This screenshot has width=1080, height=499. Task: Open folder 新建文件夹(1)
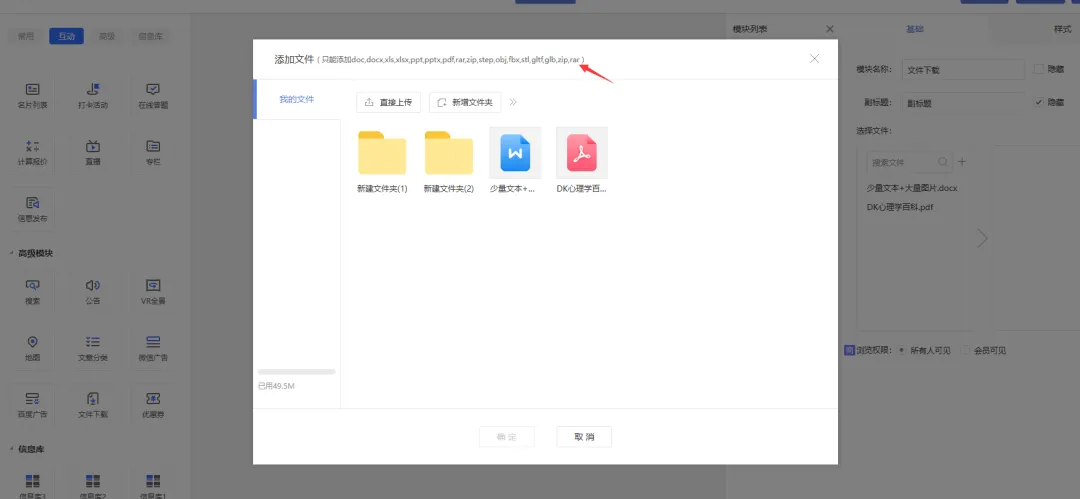(382, 152)
